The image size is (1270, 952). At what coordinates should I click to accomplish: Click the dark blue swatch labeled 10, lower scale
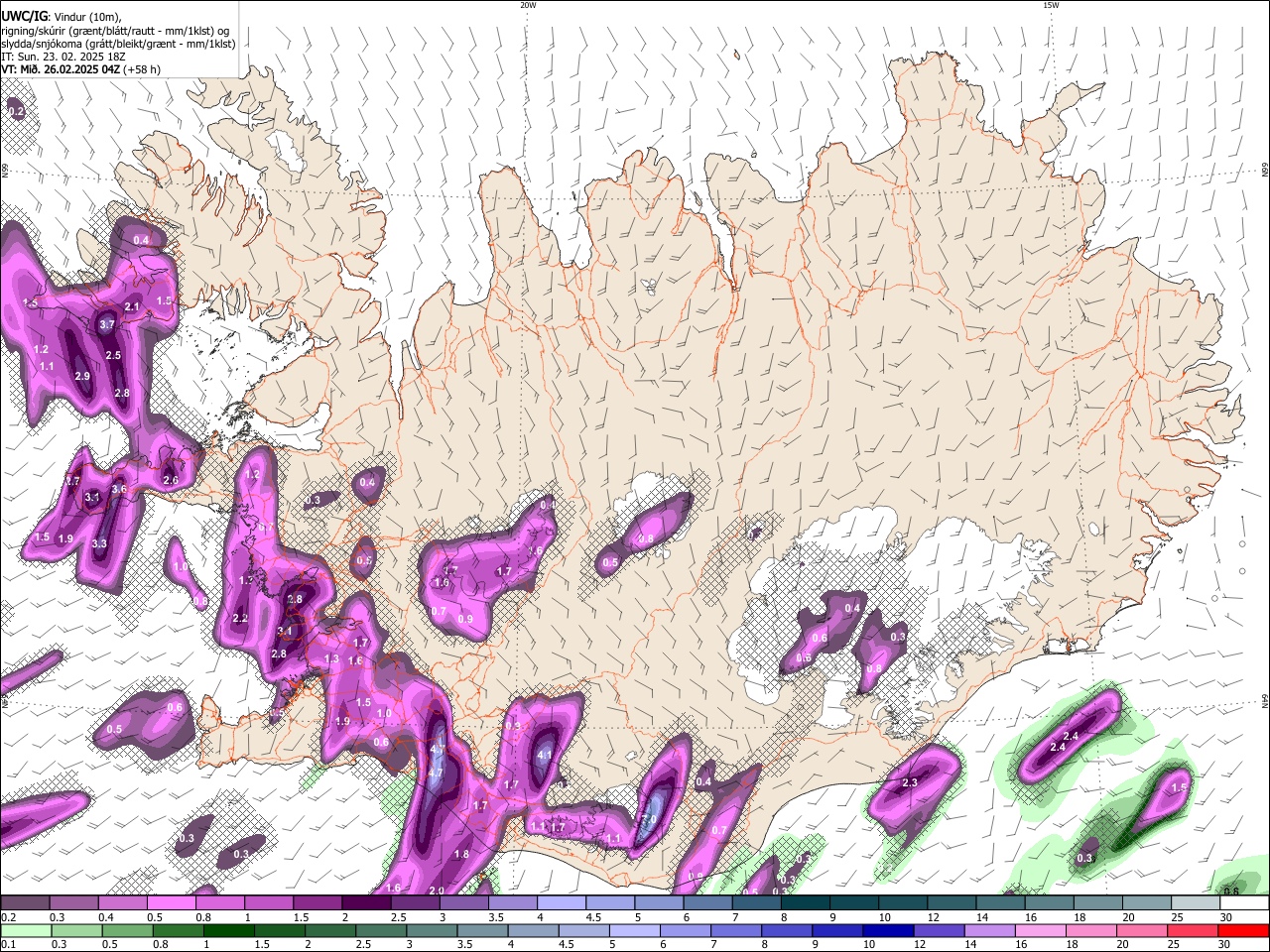(x=886, y=931)
